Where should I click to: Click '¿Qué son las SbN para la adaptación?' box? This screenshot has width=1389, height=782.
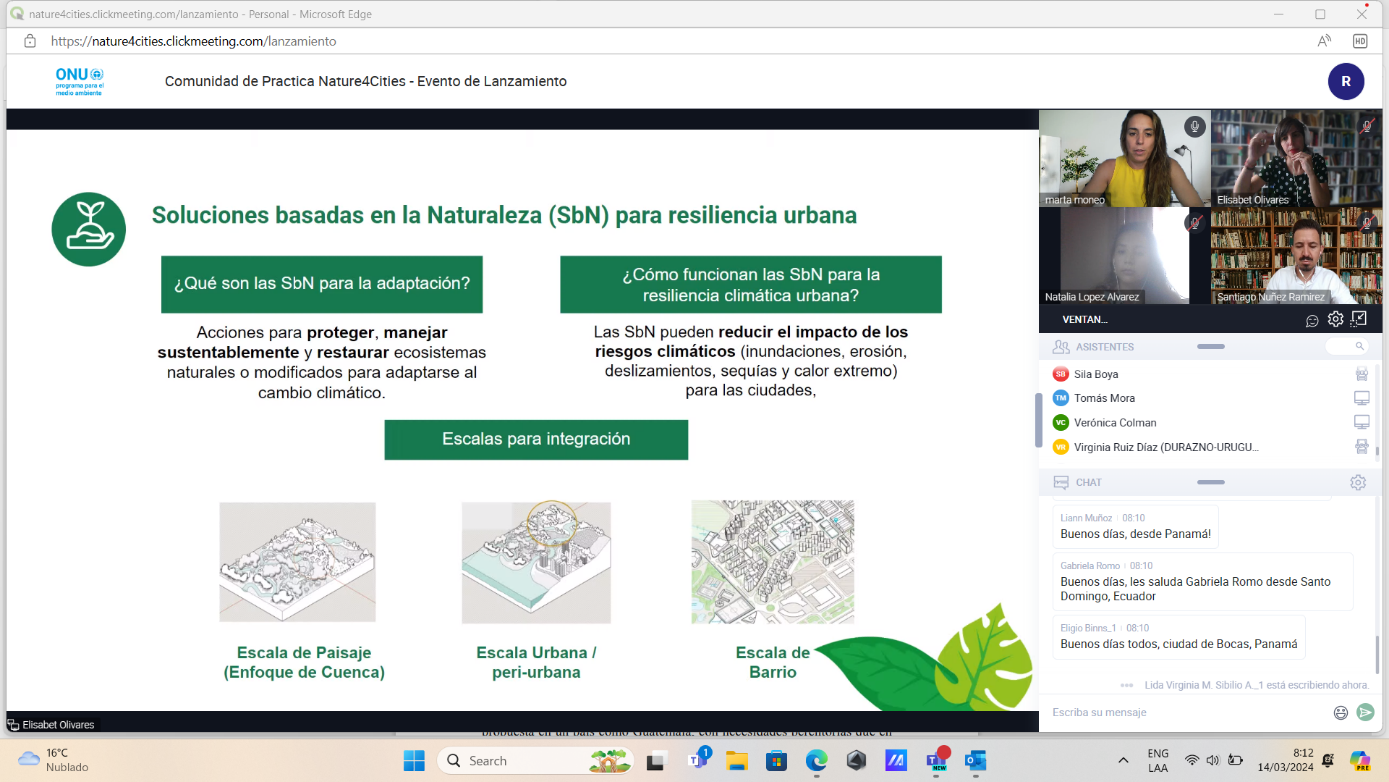tap(322, 284)
